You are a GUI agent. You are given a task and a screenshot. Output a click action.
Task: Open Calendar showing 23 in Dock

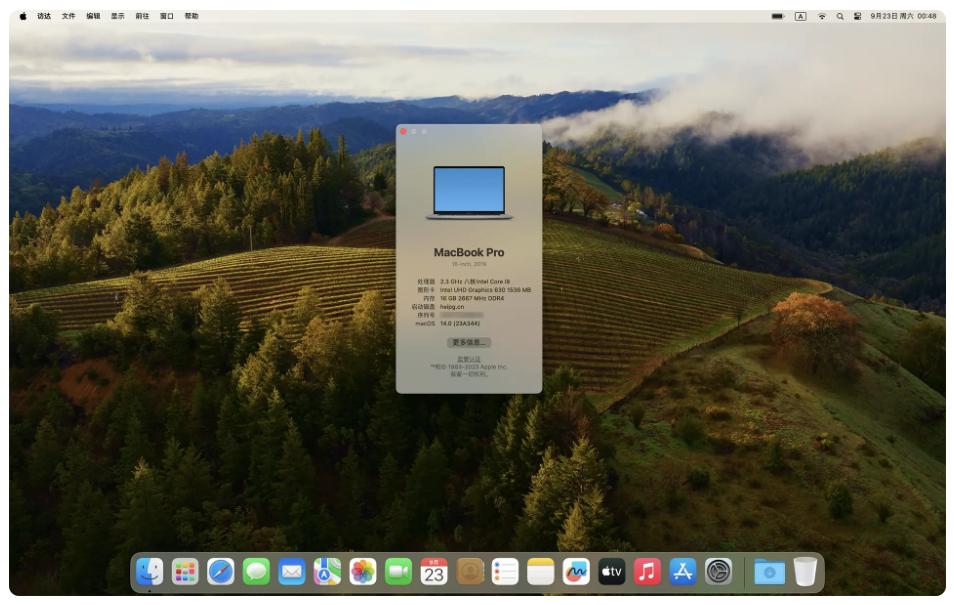pos(434,572)
